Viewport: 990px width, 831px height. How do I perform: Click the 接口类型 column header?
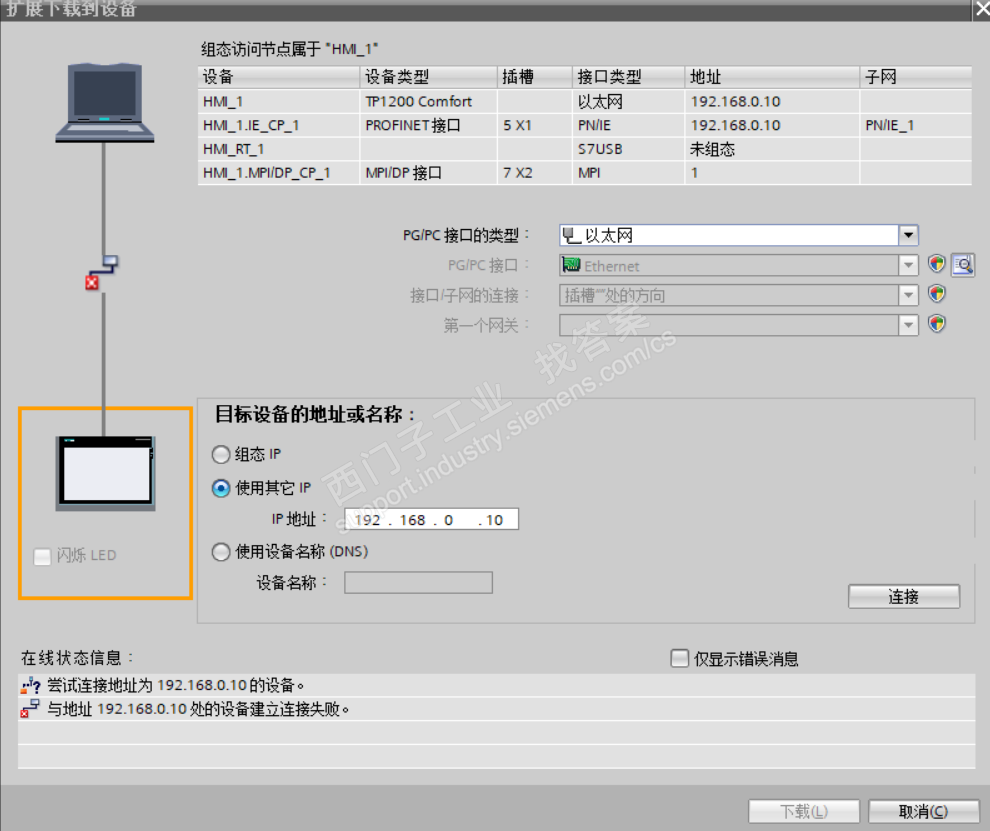pos(629,77)
